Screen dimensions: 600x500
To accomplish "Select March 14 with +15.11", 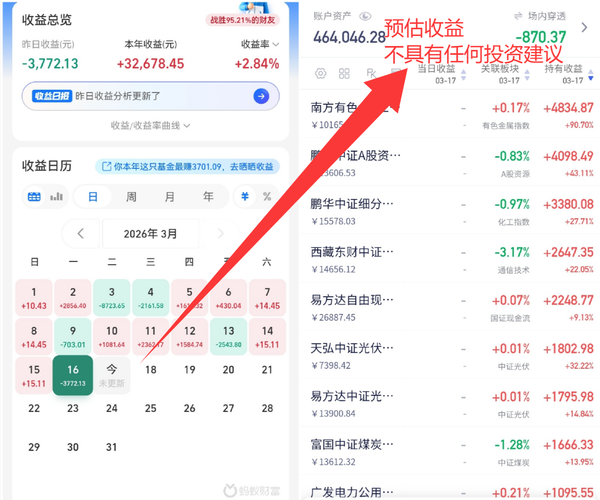I will click(267, 337).
